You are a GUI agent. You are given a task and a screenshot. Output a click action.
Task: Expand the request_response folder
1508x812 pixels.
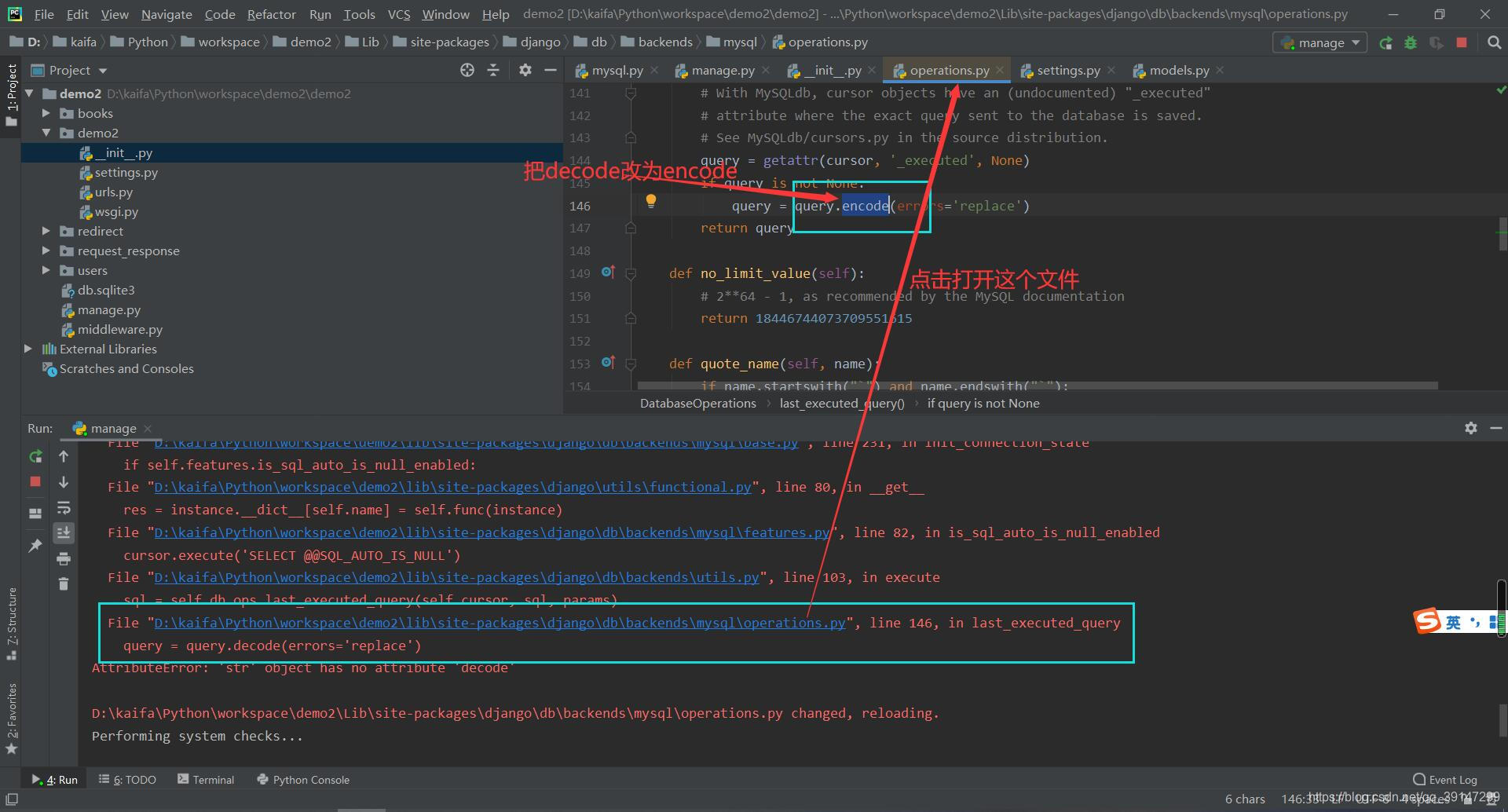[46, 251]
